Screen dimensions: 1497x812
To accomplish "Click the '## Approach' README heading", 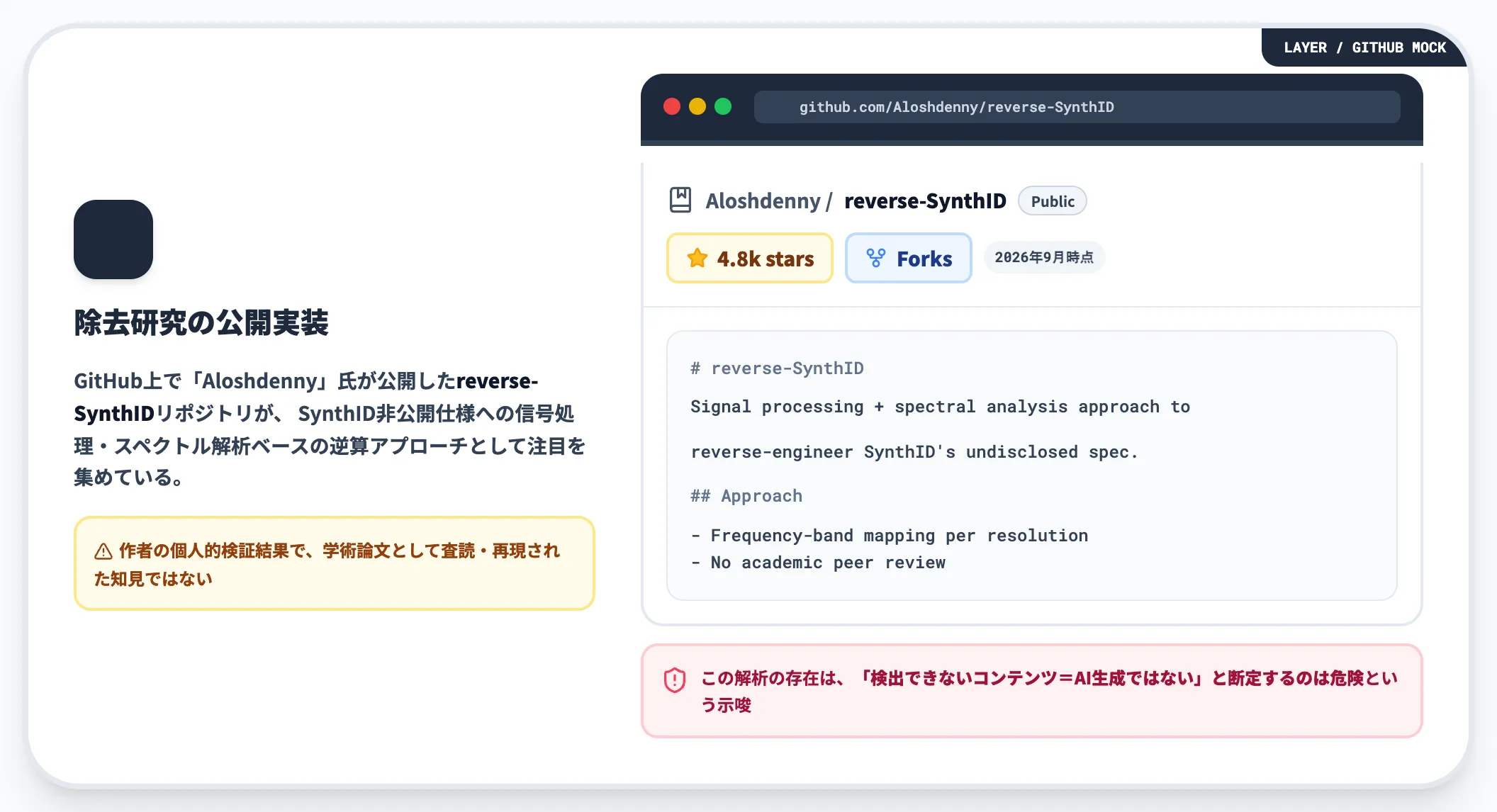I will (746, 496).
